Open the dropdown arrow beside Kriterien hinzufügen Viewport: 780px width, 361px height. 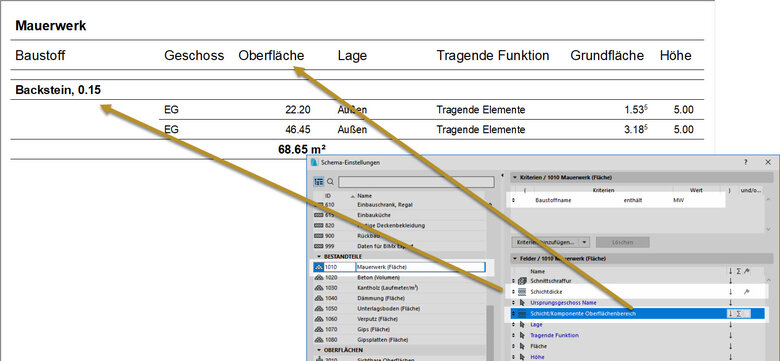point(585,242)
